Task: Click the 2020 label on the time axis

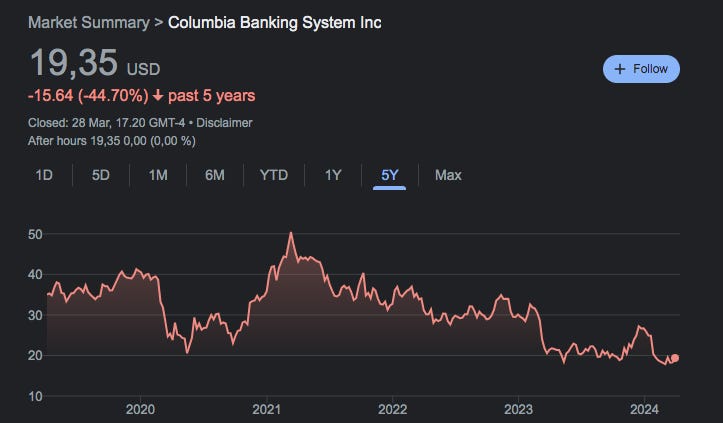Action: tap(140, 409)
